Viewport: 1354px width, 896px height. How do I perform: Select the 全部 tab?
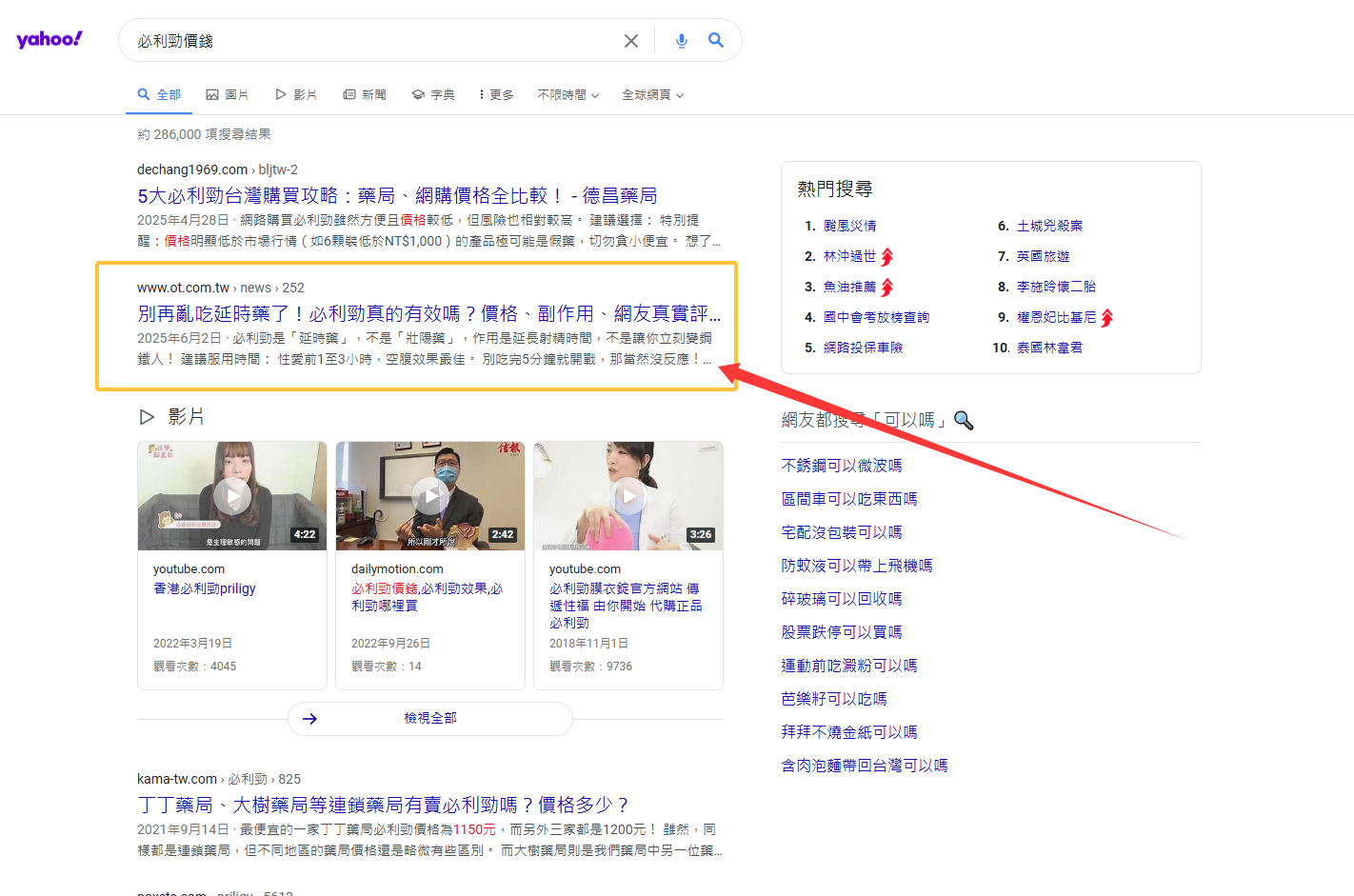pos(159,94)
